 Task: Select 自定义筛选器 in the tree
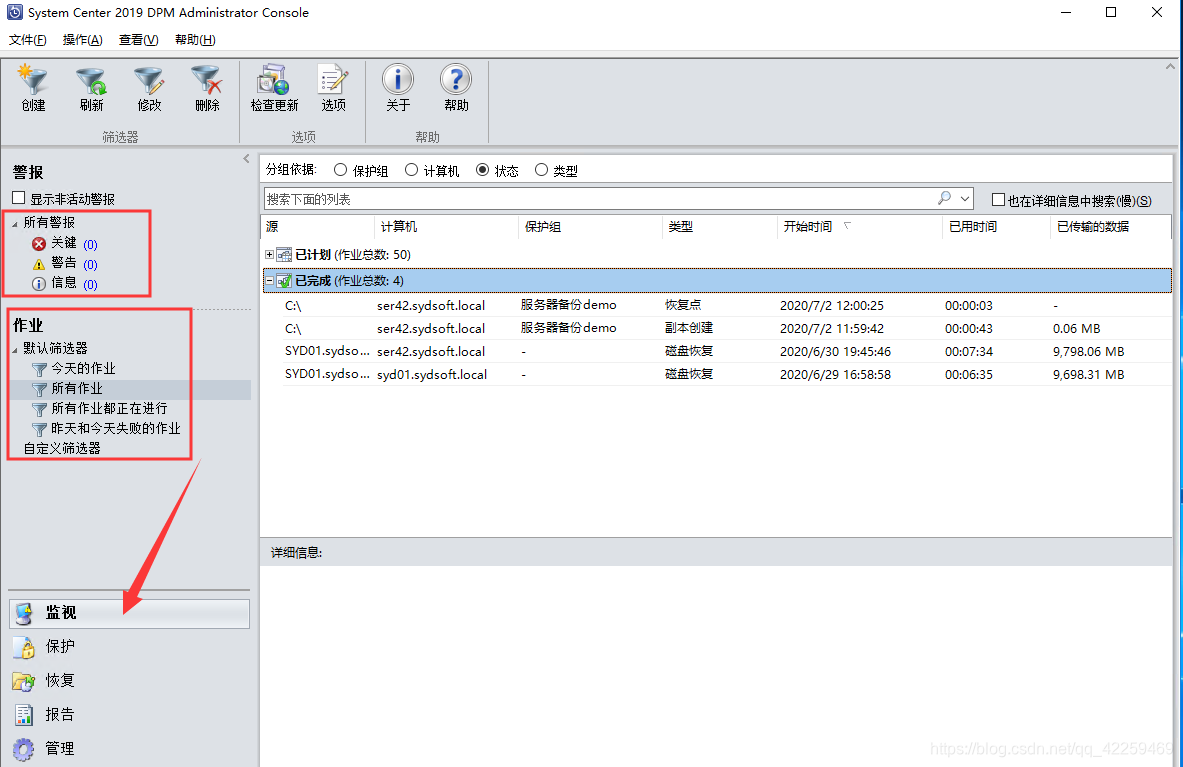point(62,449)
